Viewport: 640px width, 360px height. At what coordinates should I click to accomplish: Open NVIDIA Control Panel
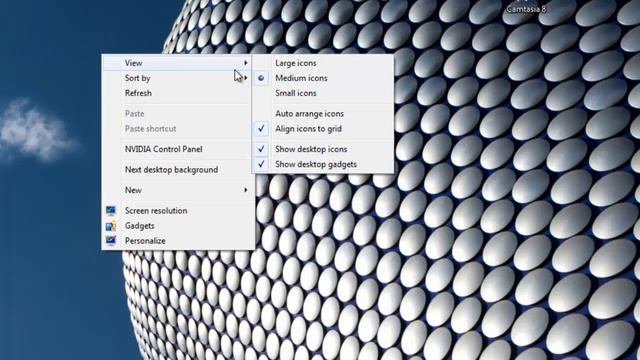pyautogui.click(x=178, y=149)
